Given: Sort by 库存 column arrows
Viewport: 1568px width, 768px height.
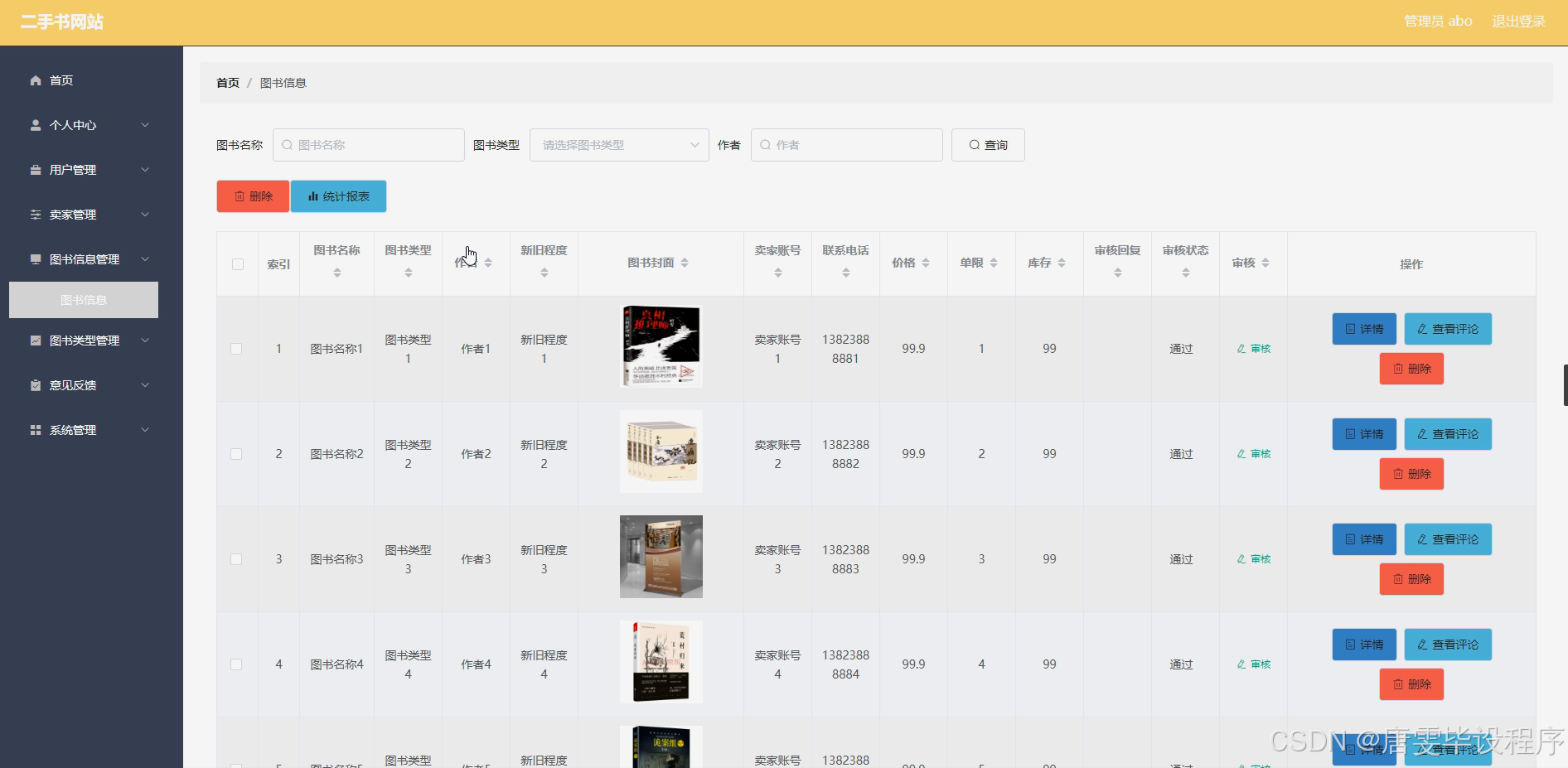Looking at the screenshot, I should pyautogui.click(x=1062, y=263).
